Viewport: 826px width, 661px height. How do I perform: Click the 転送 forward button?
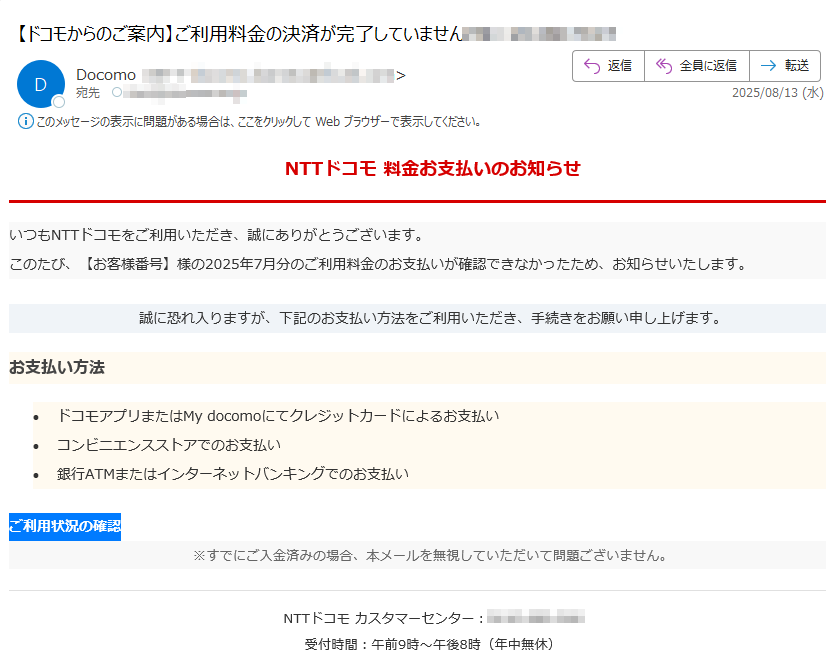pyautogui.click(x=785, y=66)
